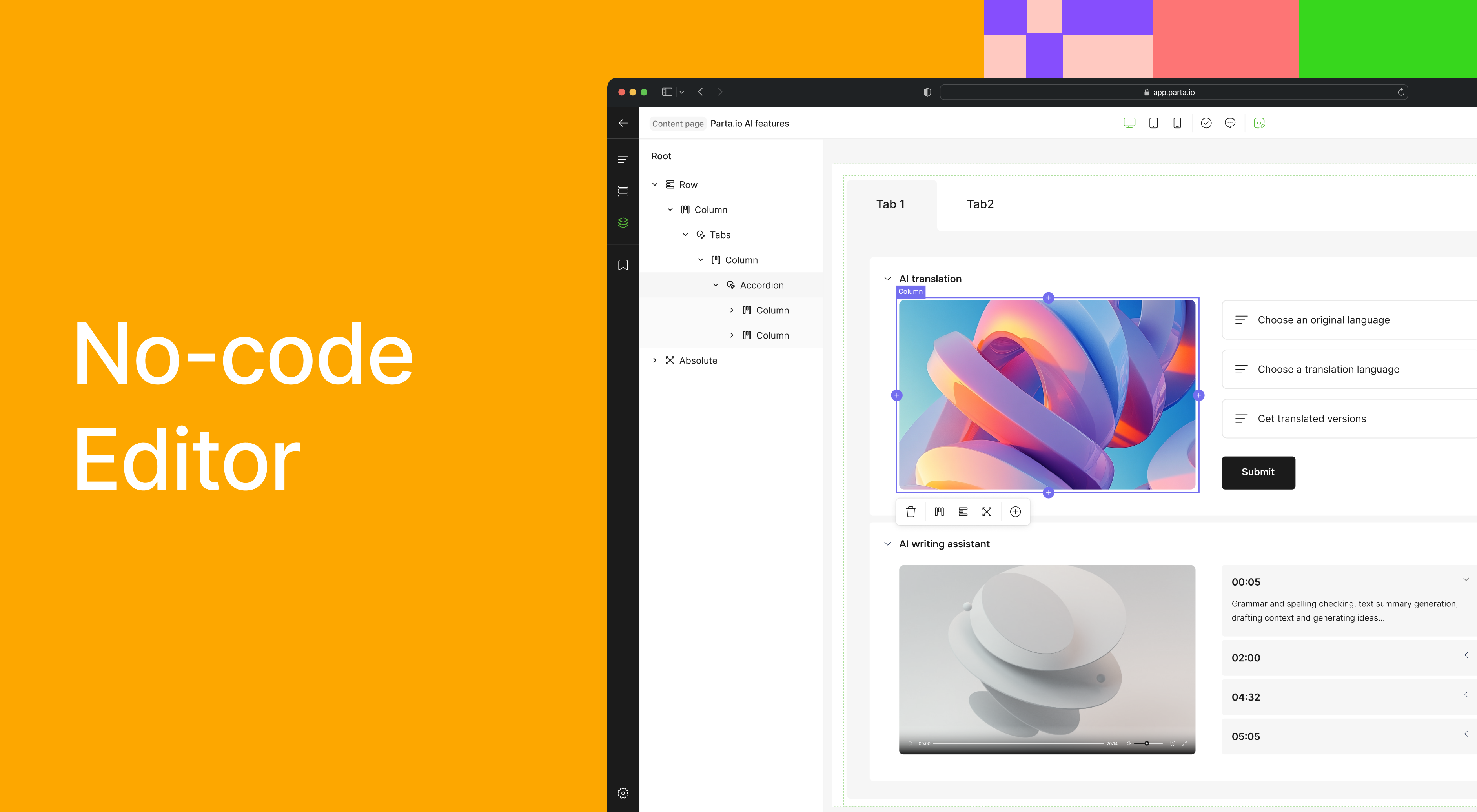1477x812 pixels.
Task: Click the checkmark circle icon in the top bar
Action: click(x=1206, y=123)
